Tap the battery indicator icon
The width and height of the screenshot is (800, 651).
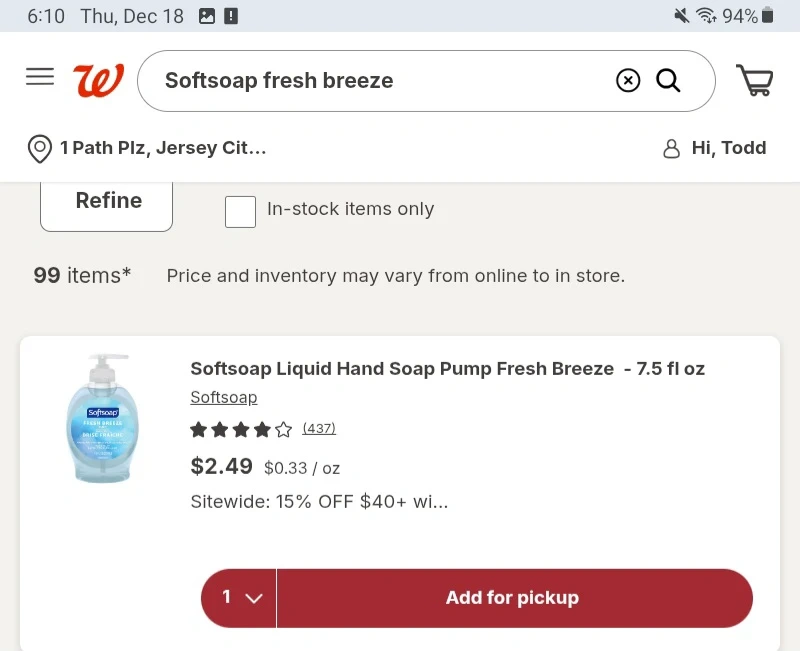point(768,16)
